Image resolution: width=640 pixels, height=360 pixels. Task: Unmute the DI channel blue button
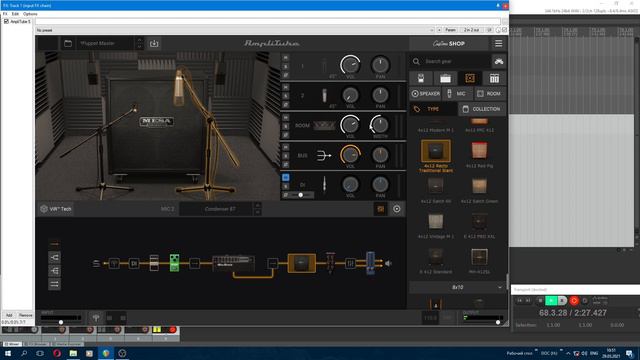coord(286,178)
